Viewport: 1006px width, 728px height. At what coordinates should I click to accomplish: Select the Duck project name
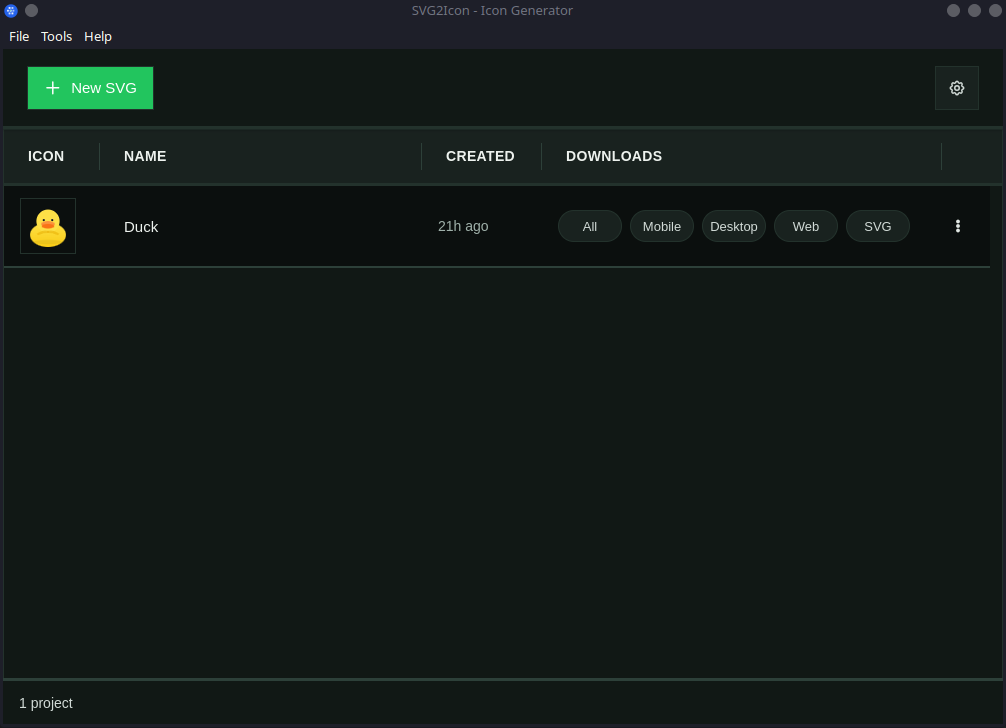click(x=141, y=226)
